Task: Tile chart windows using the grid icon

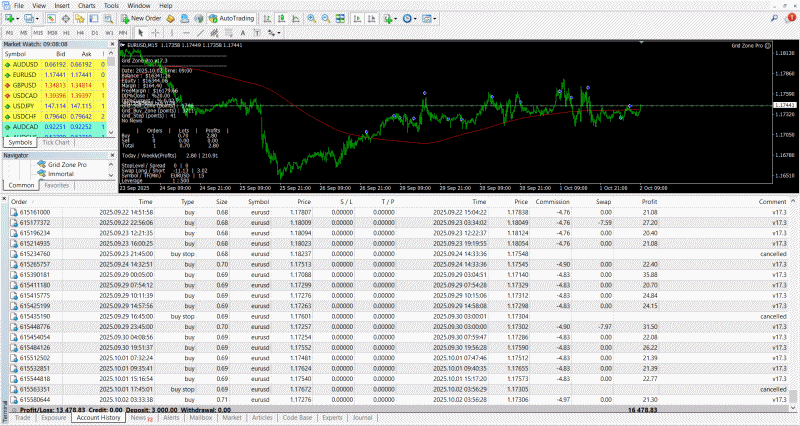Action: click(x=340, y=18)
